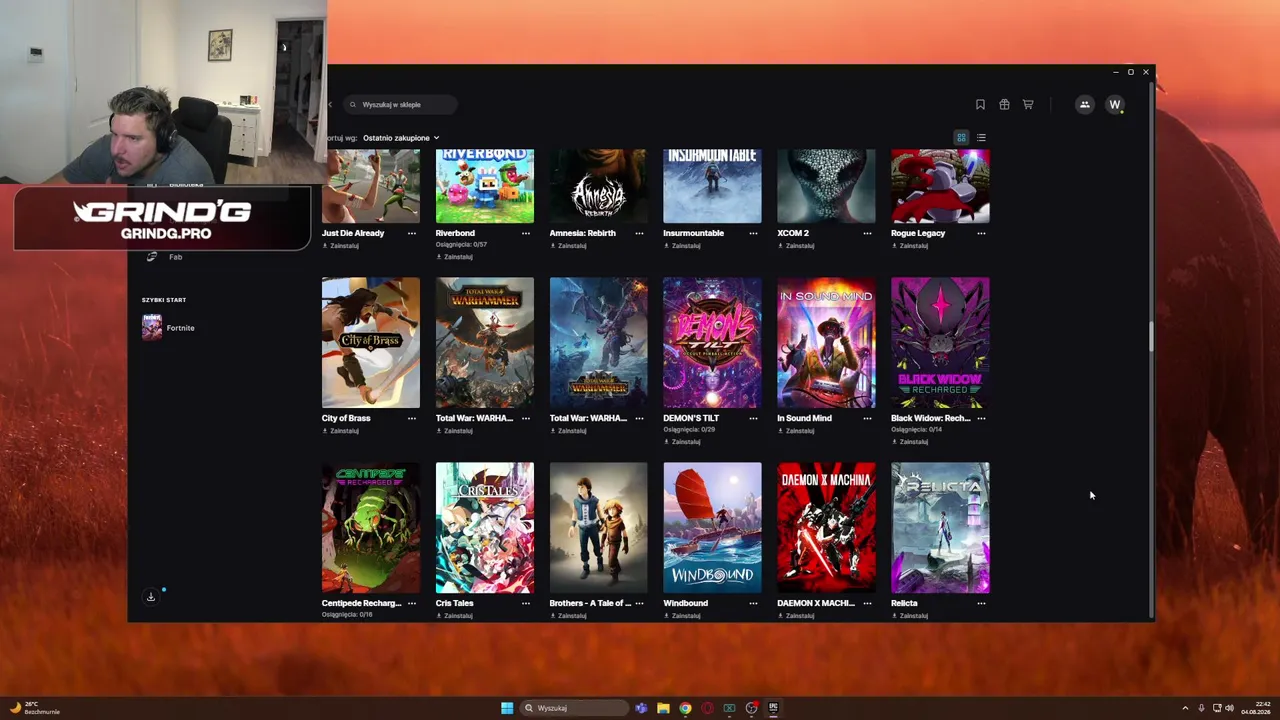Open options menu for Just Die Already
Screen dimensions: 1280x720
click(x=411, y=233)
